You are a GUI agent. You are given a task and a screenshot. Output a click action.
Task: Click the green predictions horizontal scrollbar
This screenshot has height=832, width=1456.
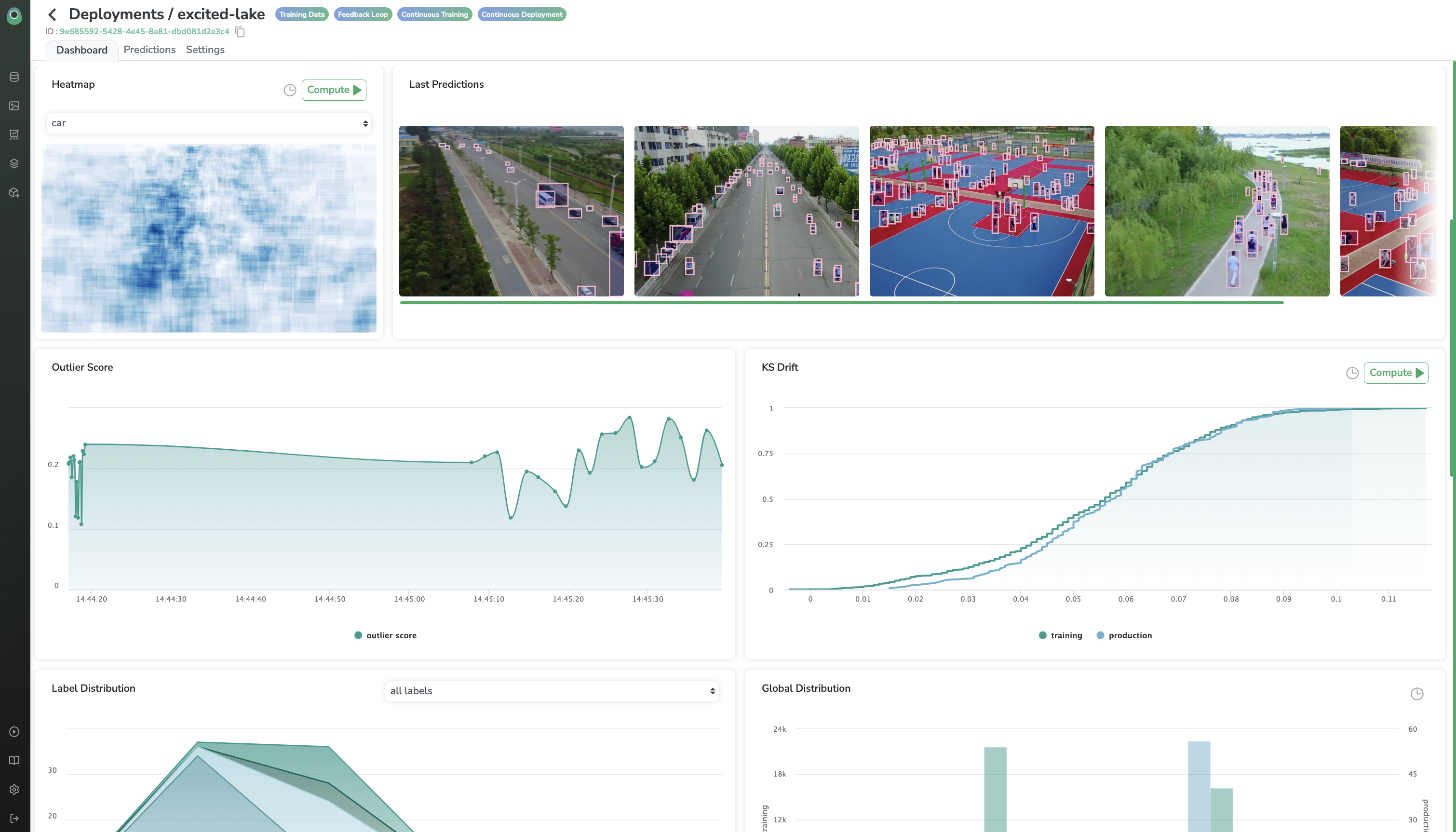(x=841, y=302)
